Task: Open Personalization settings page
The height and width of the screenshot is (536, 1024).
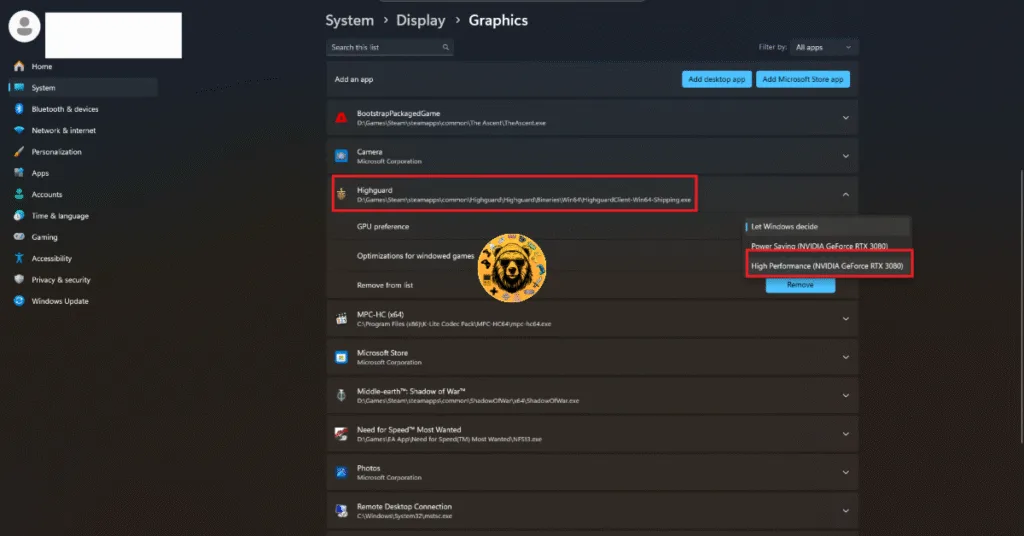Action: point(56,151)
